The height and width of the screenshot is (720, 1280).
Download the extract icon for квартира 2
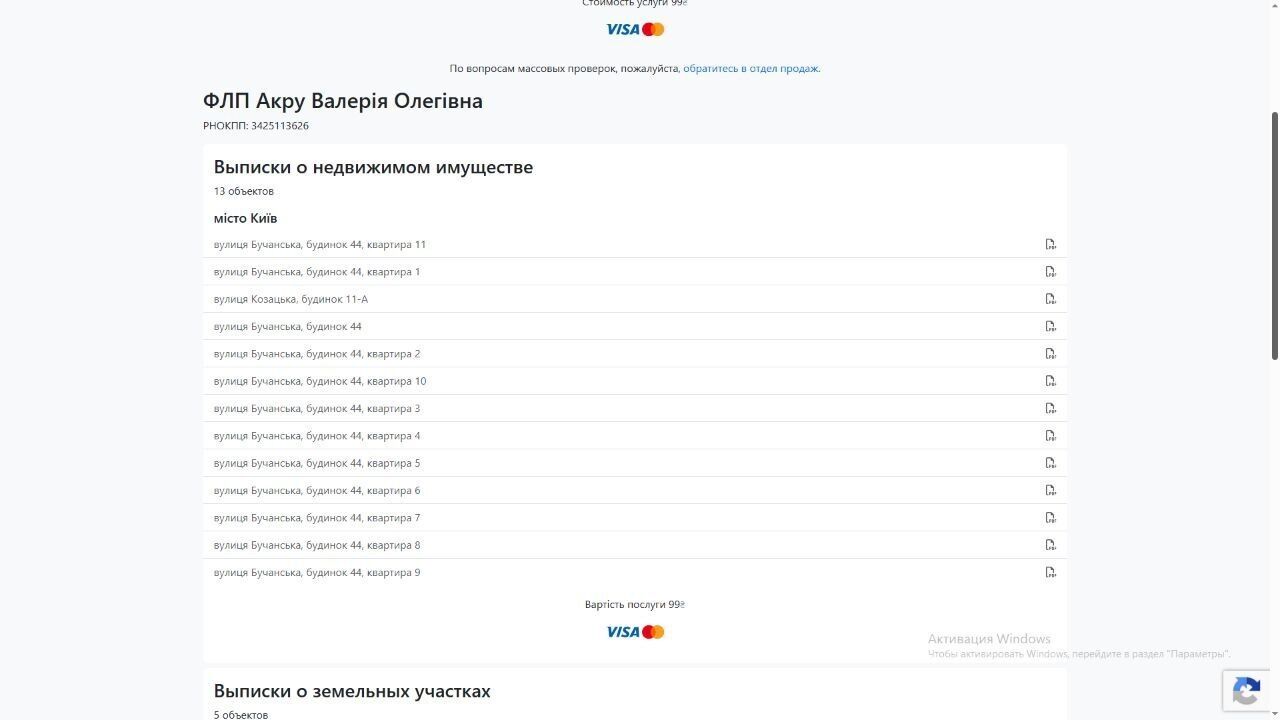(x=1050, y=353)
